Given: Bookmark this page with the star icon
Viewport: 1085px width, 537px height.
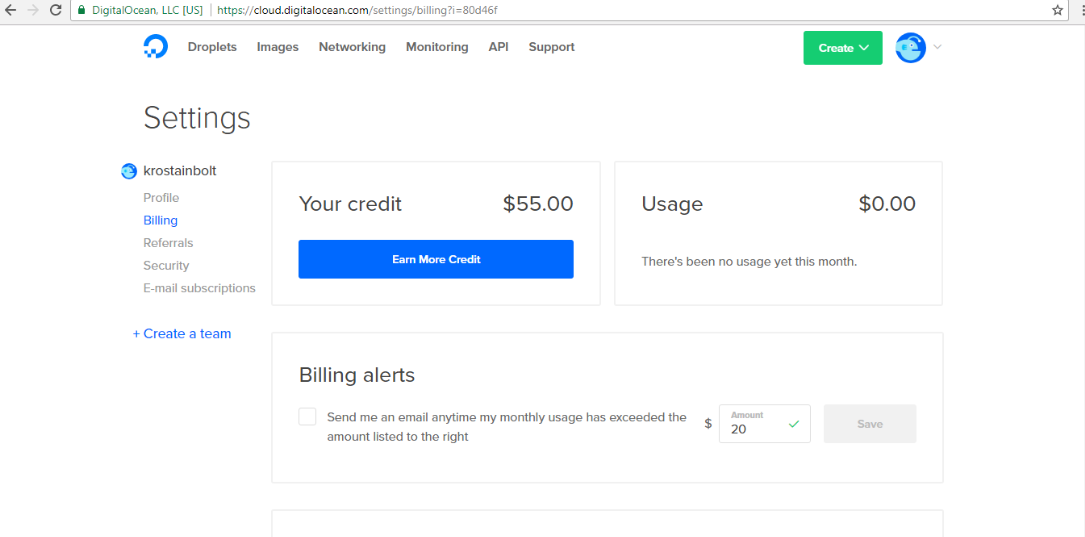Looking at the screenshot, I should pyautogui.click(x=1057, y=10).
